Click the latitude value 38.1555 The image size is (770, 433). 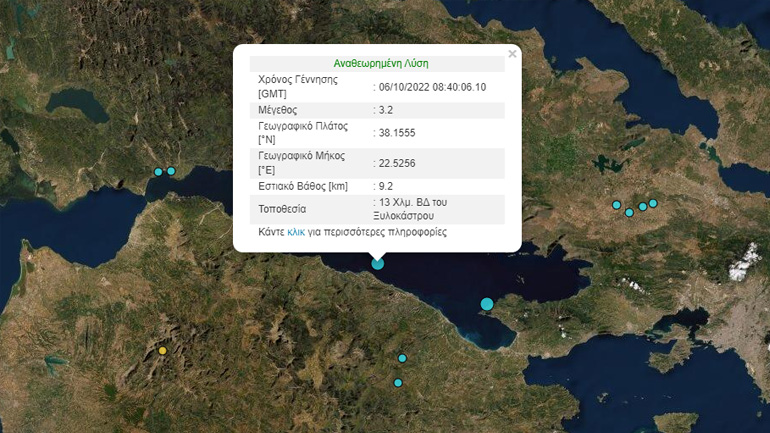point(397,133)
